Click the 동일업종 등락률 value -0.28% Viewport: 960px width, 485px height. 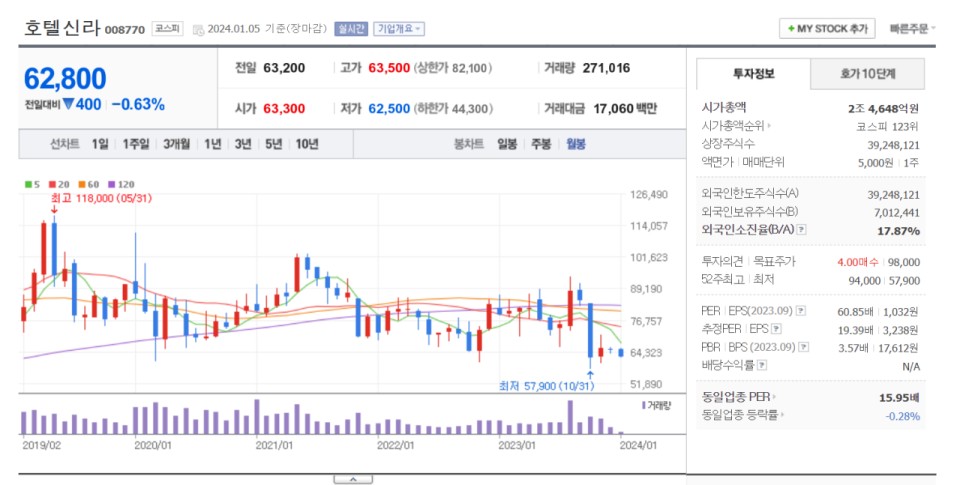[902, 416]
